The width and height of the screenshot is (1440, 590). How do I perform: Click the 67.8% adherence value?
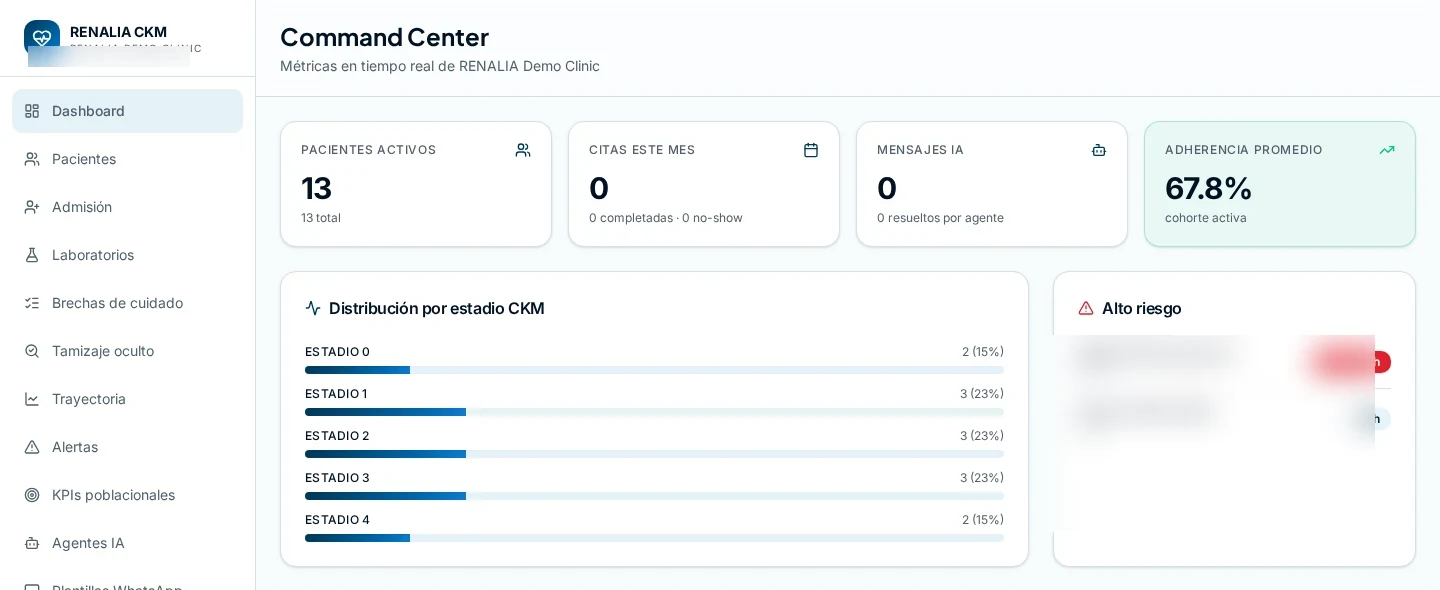[1208, 188]
